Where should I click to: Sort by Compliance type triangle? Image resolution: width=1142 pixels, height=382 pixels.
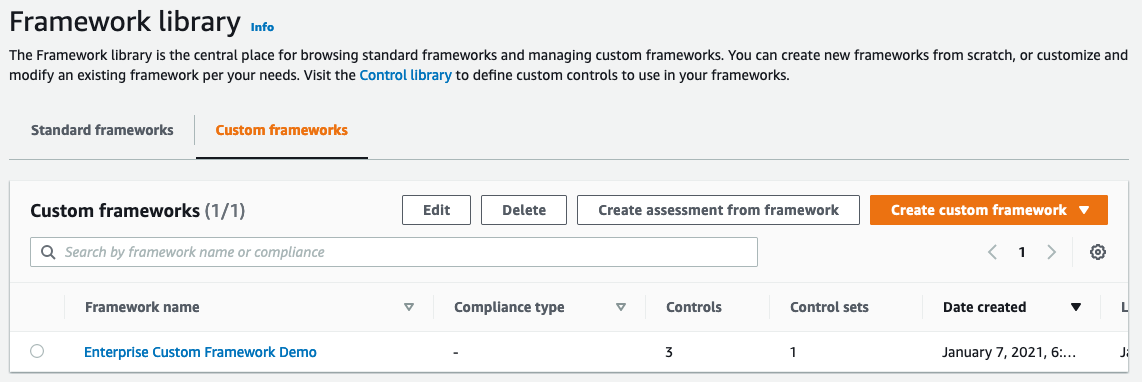coord(621,308)
